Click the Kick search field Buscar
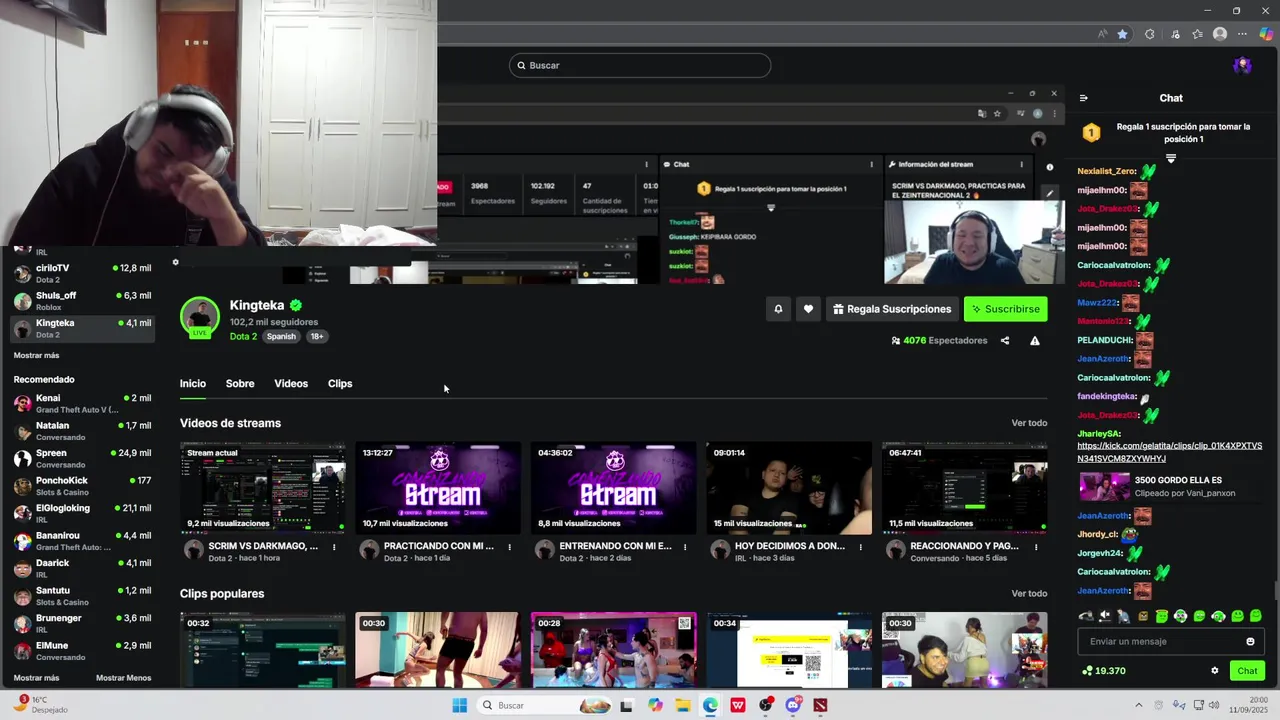 (640, 65)
